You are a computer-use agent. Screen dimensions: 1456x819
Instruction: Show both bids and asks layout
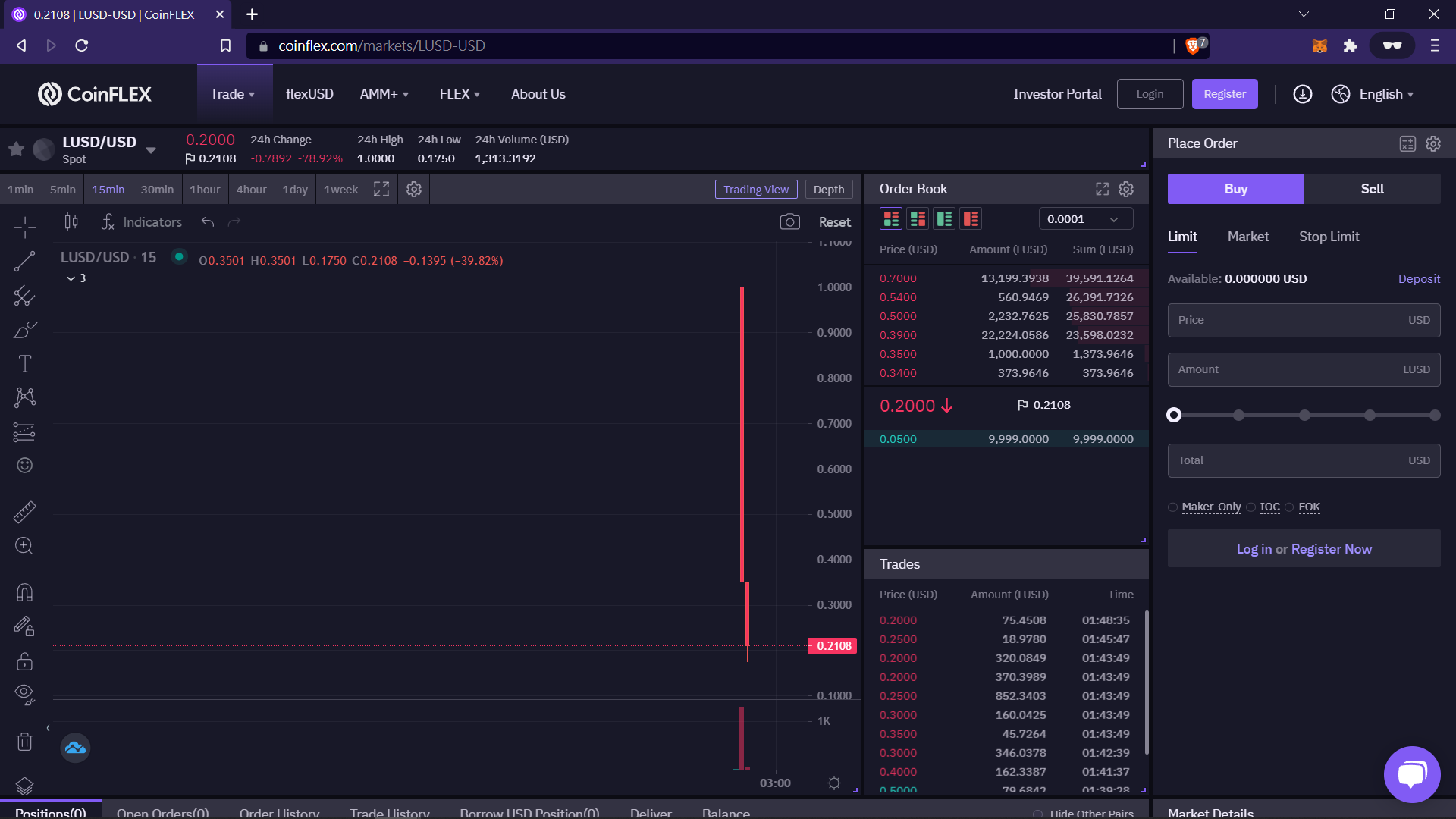(x=891, y=219)
